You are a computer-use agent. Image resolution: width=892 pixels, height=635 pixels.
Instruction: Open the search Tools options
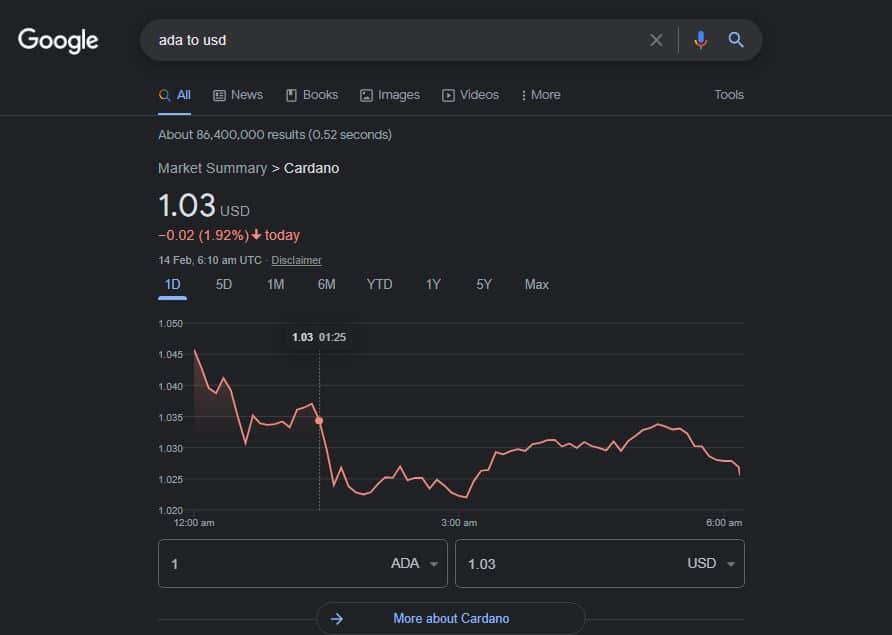click(729, 95)
